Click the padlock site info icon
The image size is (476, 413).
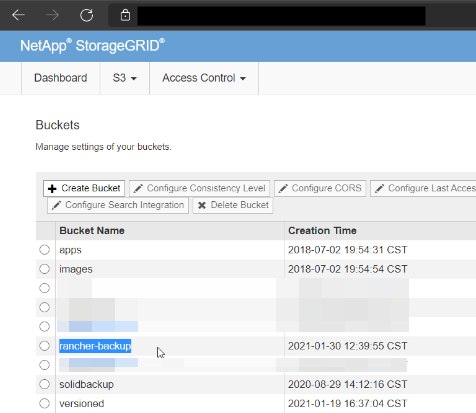(x=125, y=15)
